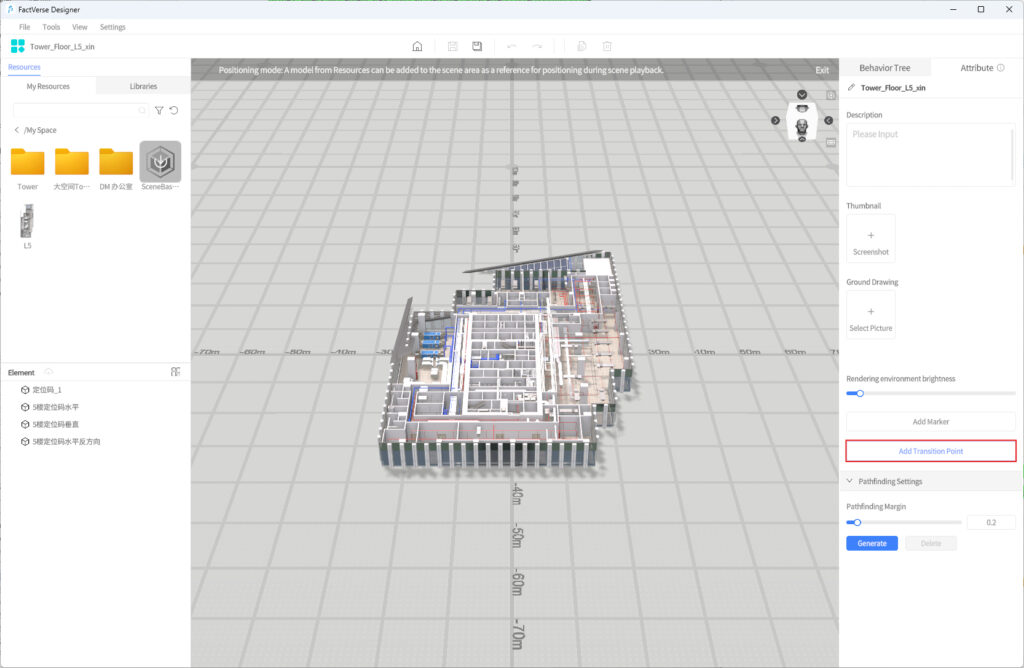This screenshot has width=1024, height=668.
Task: Select the SceneBas… scene resource
Action: (160, 167)
